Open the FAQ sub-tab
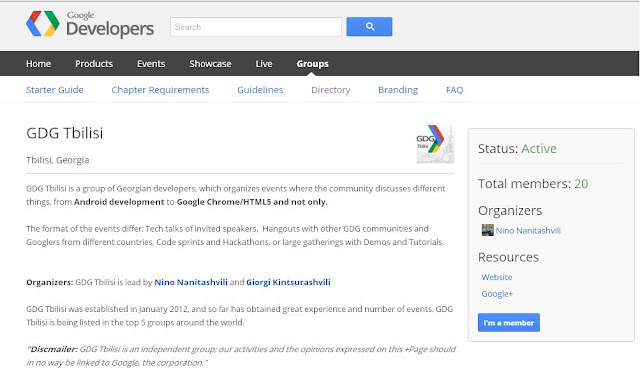 pos(454,90)
